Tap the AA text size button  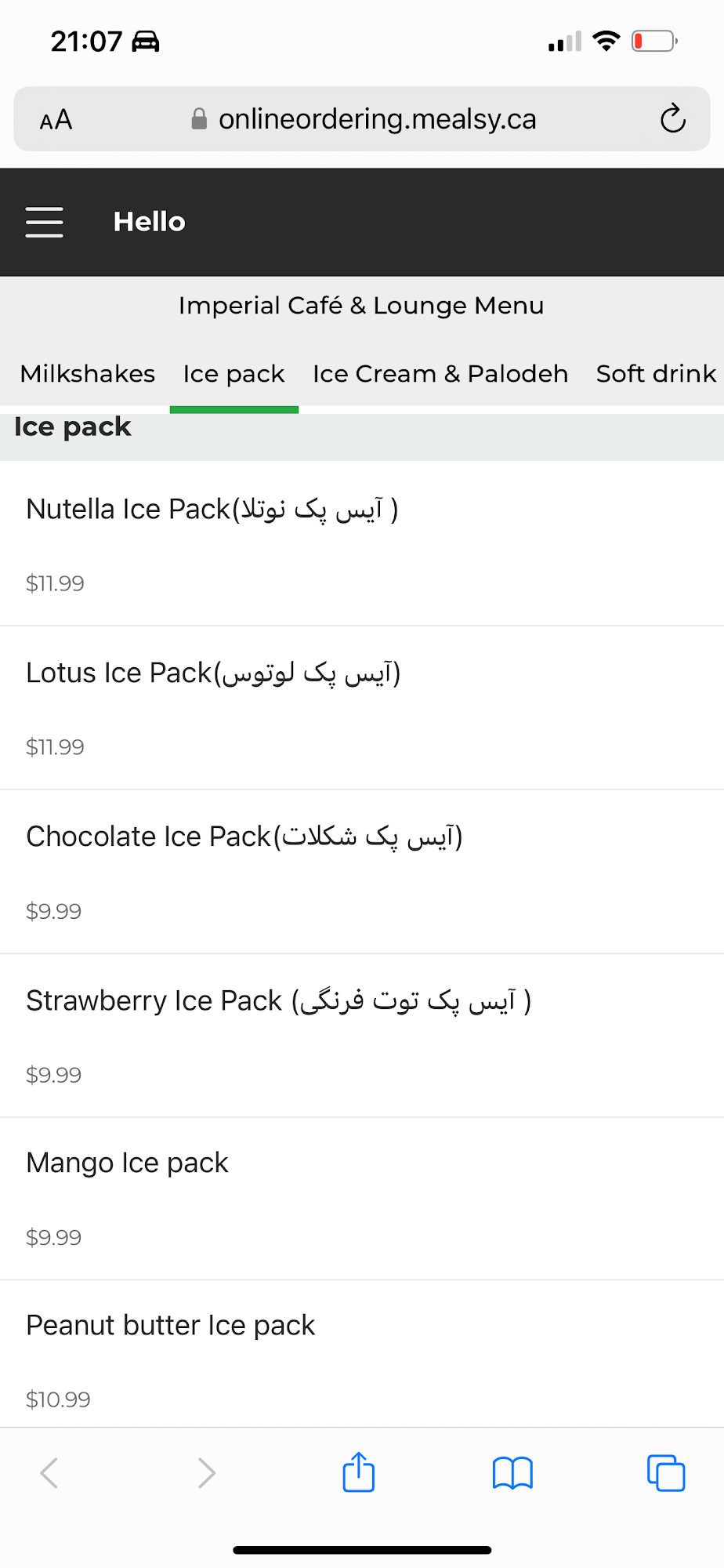click(56, 120)
